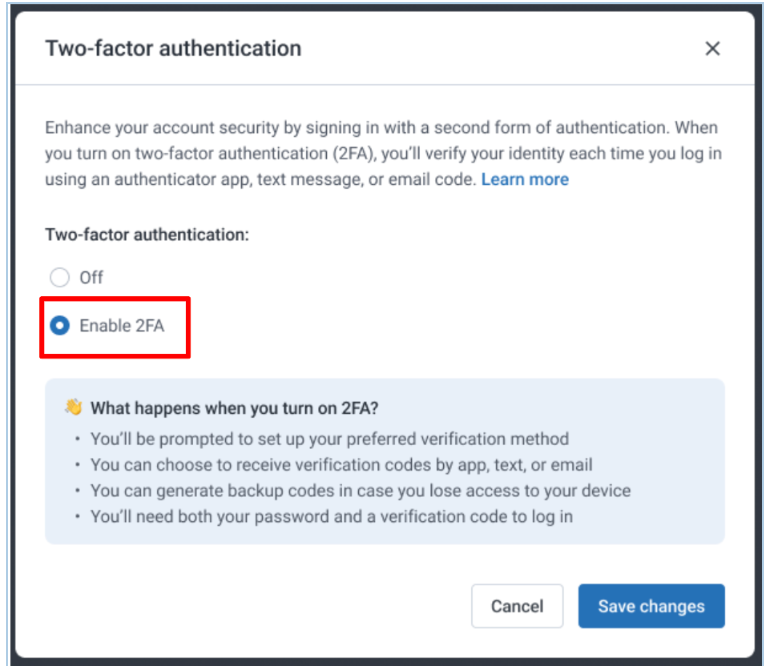This screenshot has height=666, width=768.
Task: Click the Cancel button
Action: [517, 606]
